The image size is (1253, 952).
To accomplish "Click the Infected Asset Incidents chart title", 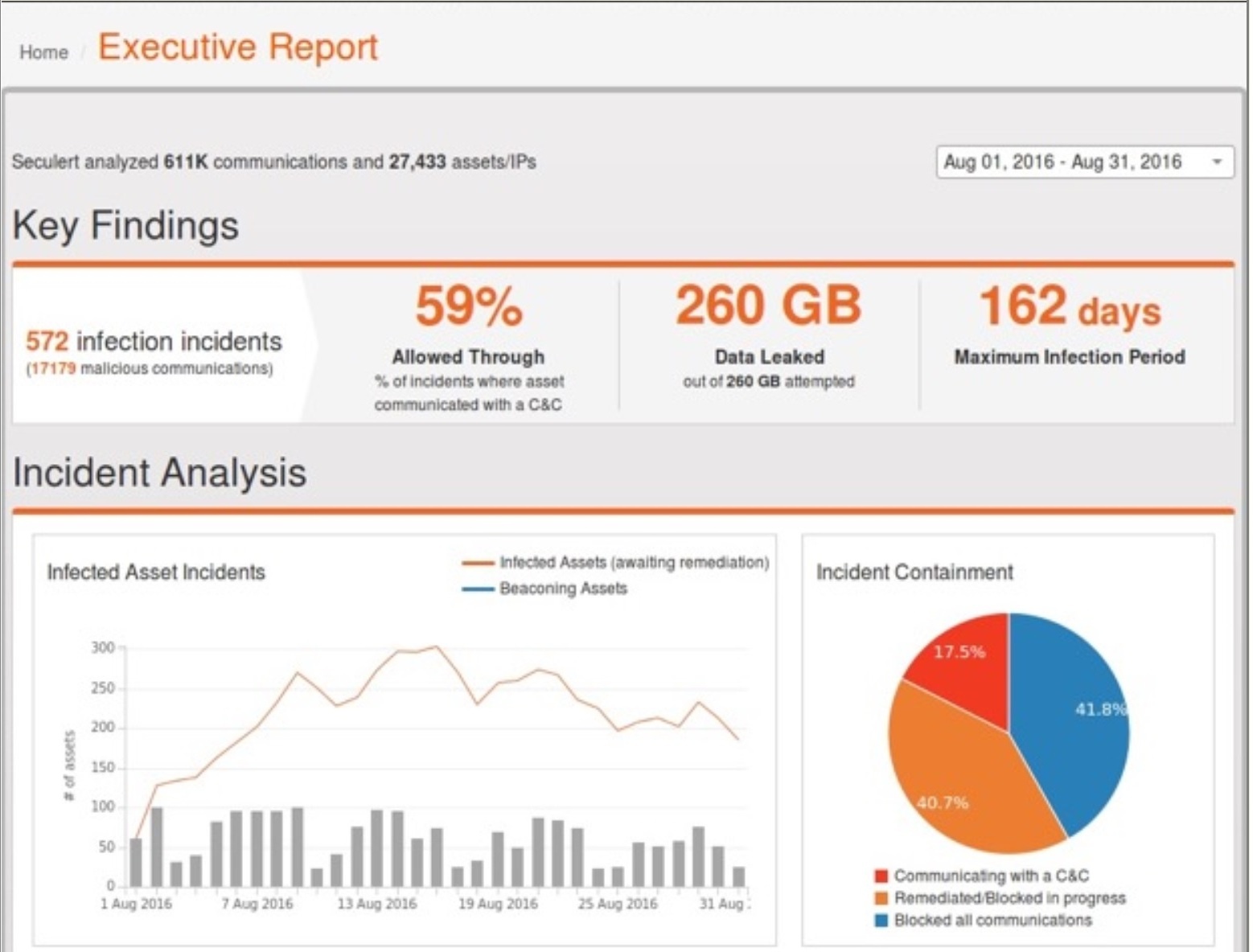I will 156,572.
